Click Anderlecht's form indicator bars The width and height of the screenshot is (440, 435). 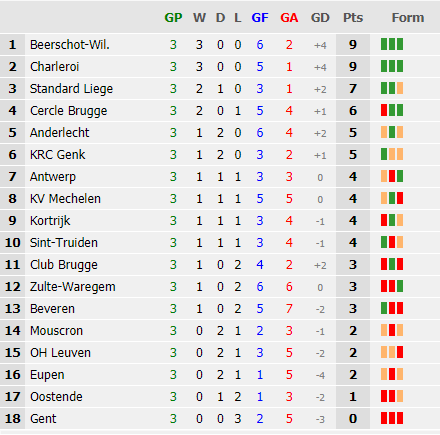tap(392, 132)
